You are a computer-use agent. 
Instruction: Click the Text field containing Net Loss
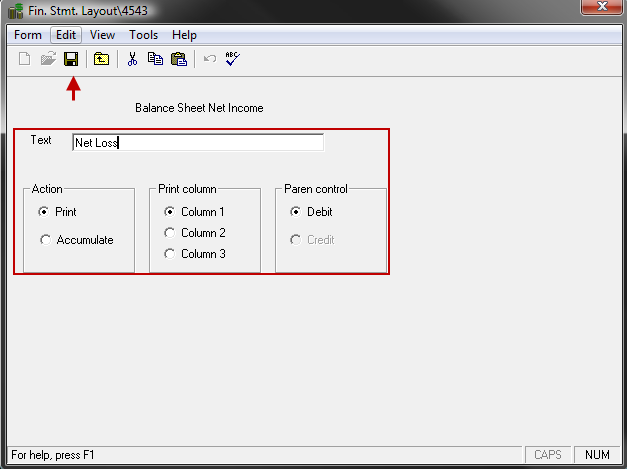pyautogui.click(x=198, y=143)
